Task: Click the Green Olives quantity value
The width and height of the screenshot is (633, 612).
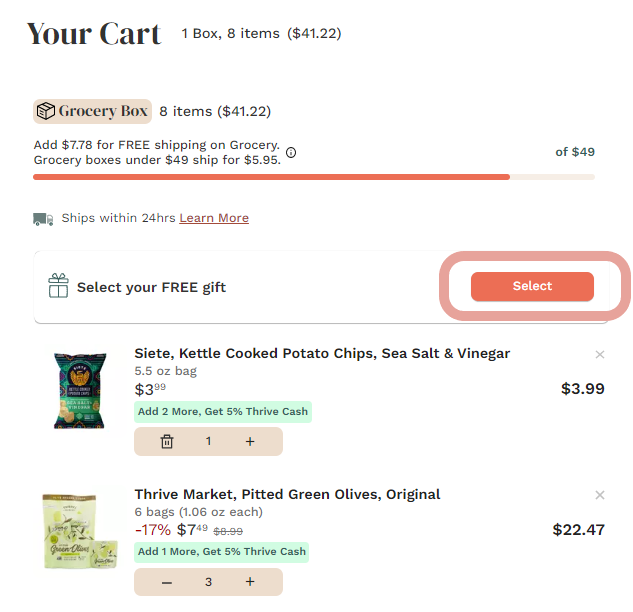Action: (209, 582)
